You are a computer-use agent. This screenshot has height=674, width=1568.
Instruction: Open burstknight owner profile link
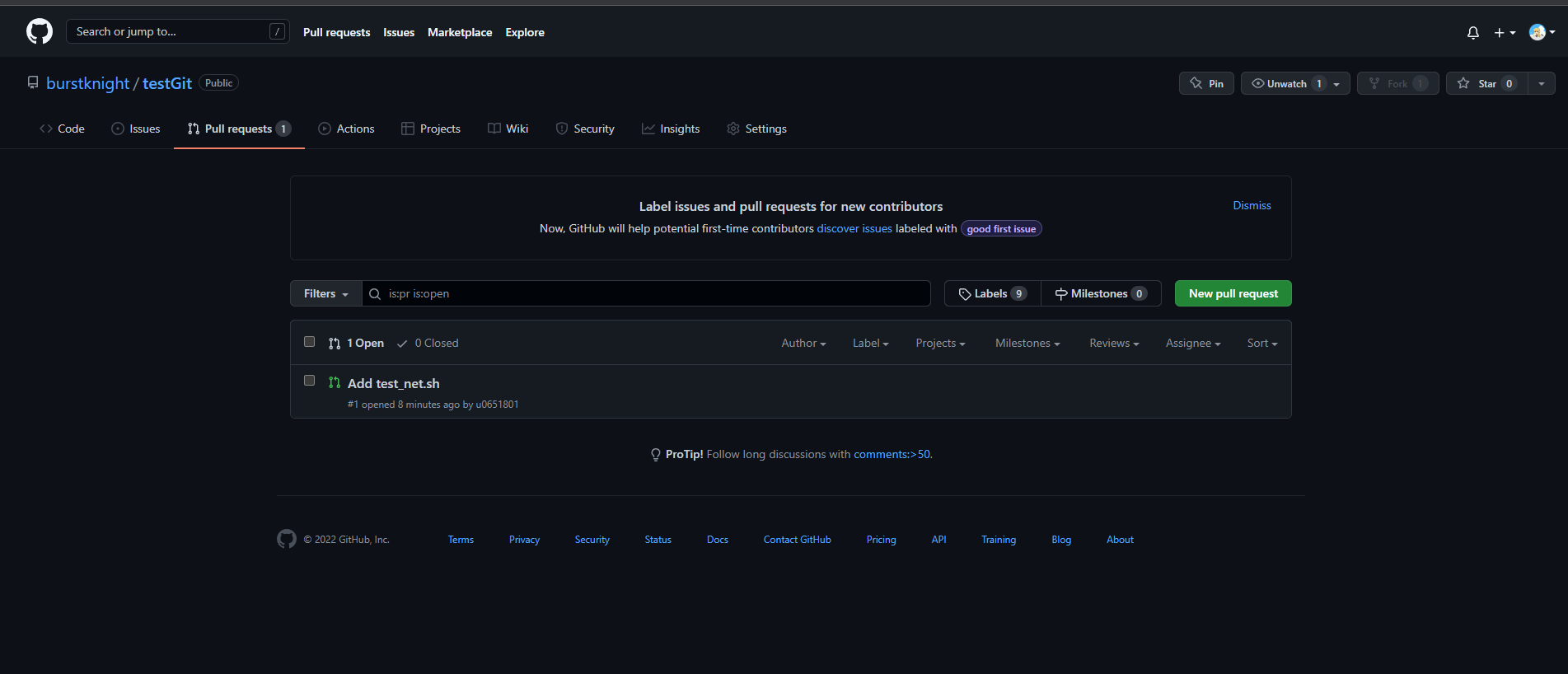coord(88,83)
